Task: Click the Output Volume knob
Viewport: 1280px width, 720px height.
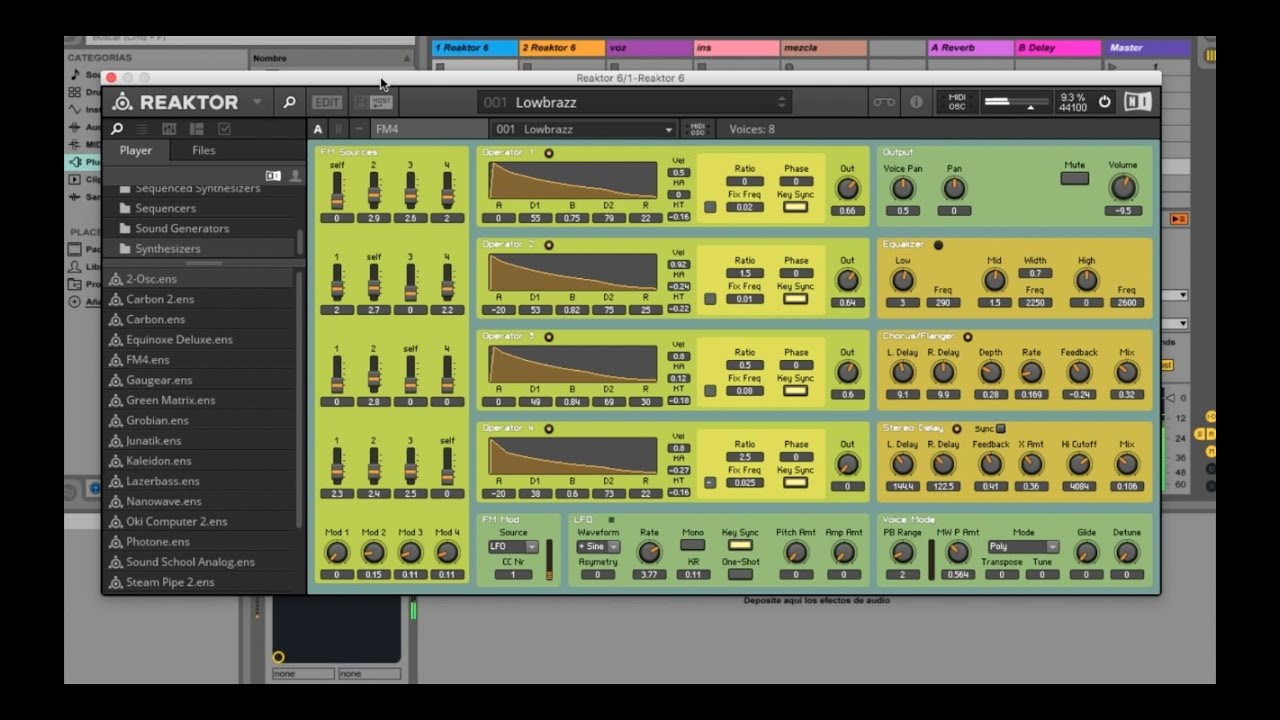Action: [x=1122, y=187]
